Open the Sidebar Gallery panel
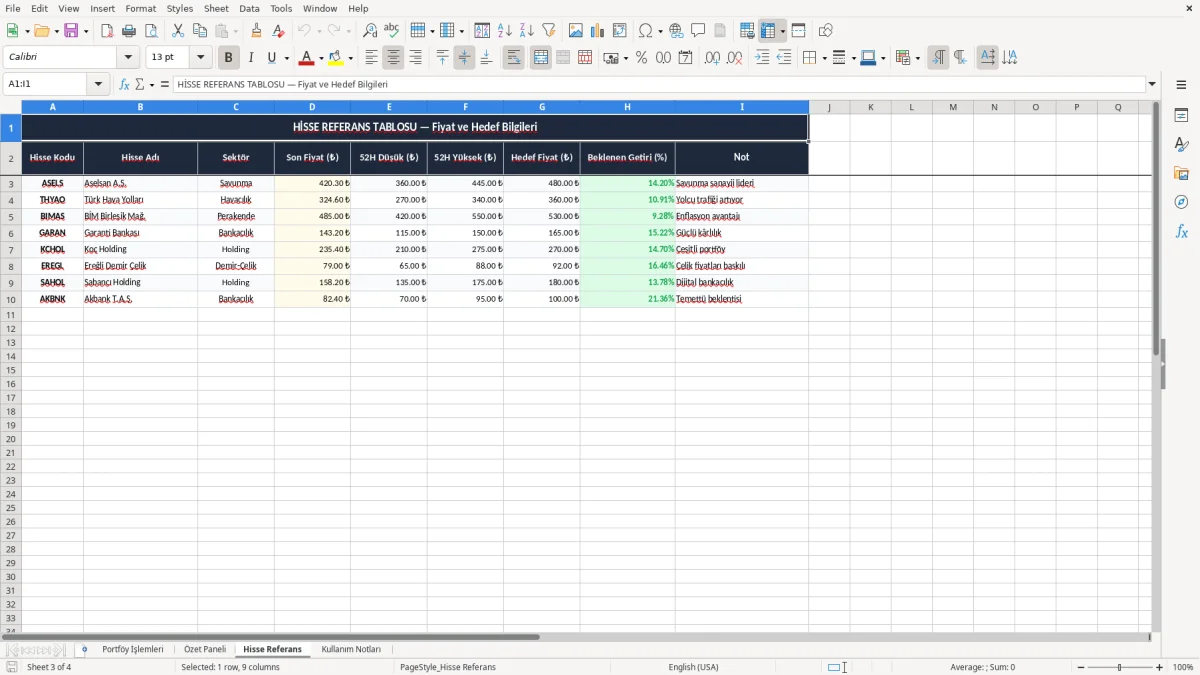The image size is (1200, 675). (x=1181, y=173)
